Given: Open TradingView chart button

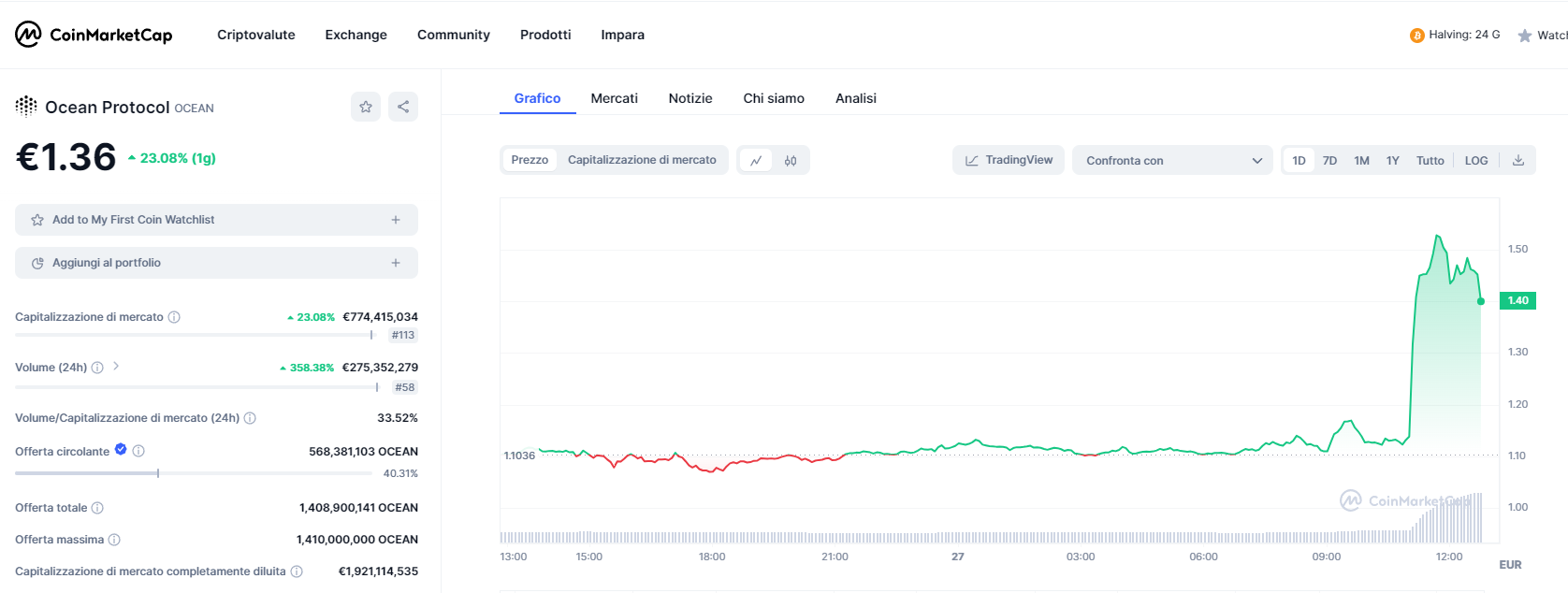Looking at the screenshot, I should [x=1009, y=160].
